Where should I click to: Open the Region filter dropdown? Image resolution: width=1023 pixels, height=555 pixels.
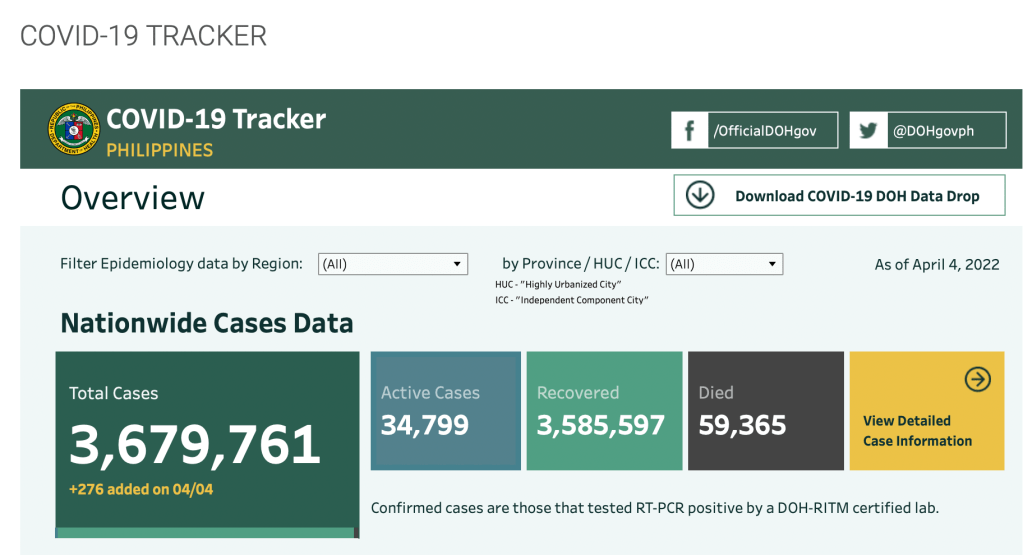pyautogui.click(x=393, y=264)
